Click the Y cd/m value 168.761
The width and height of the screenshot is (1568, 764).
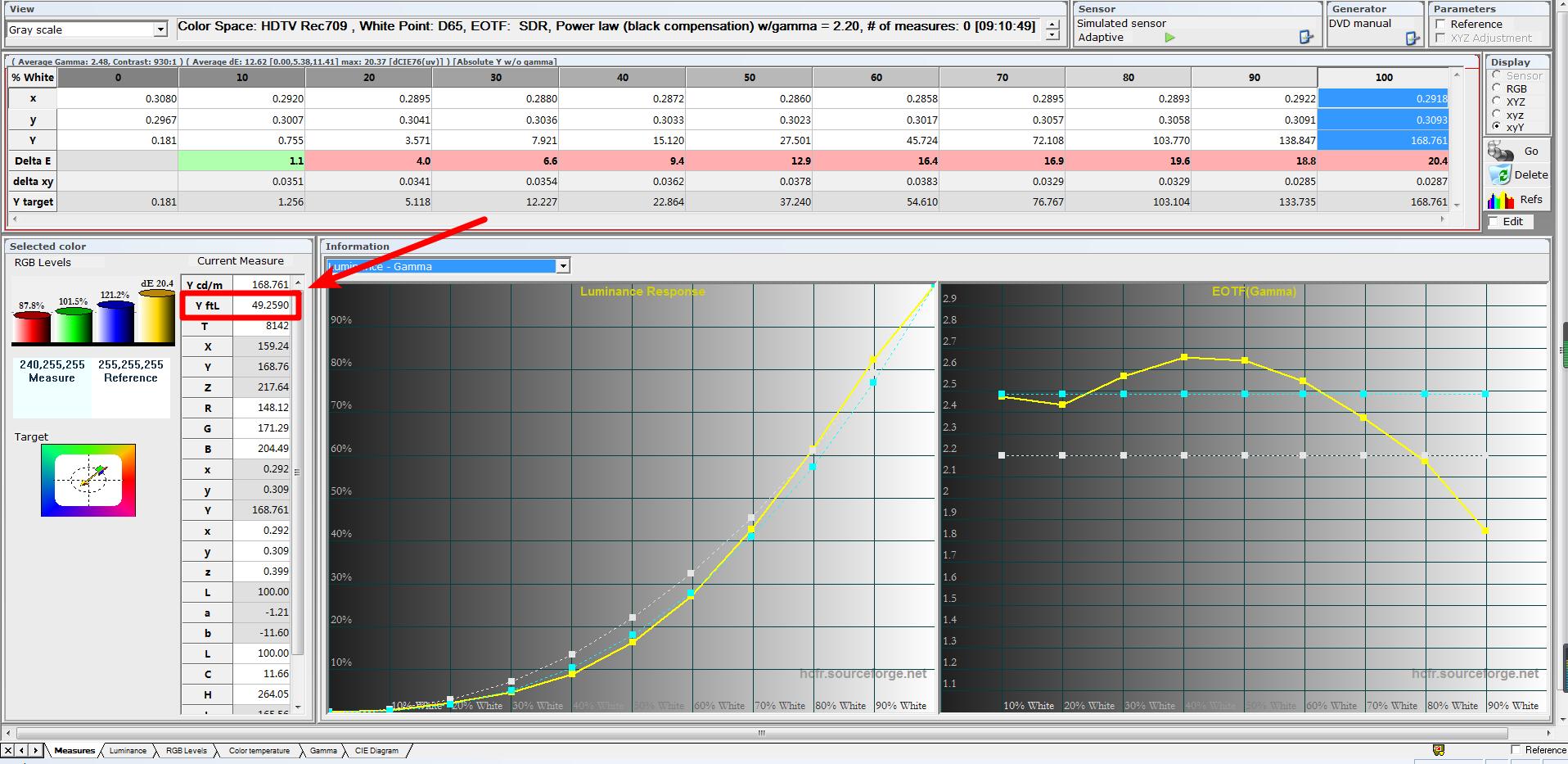pos(262,285)
